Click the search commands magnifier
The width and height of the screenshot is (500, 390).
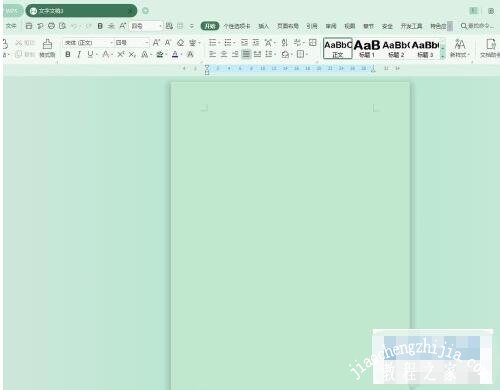pyautogui.click(x=463, y=26)
